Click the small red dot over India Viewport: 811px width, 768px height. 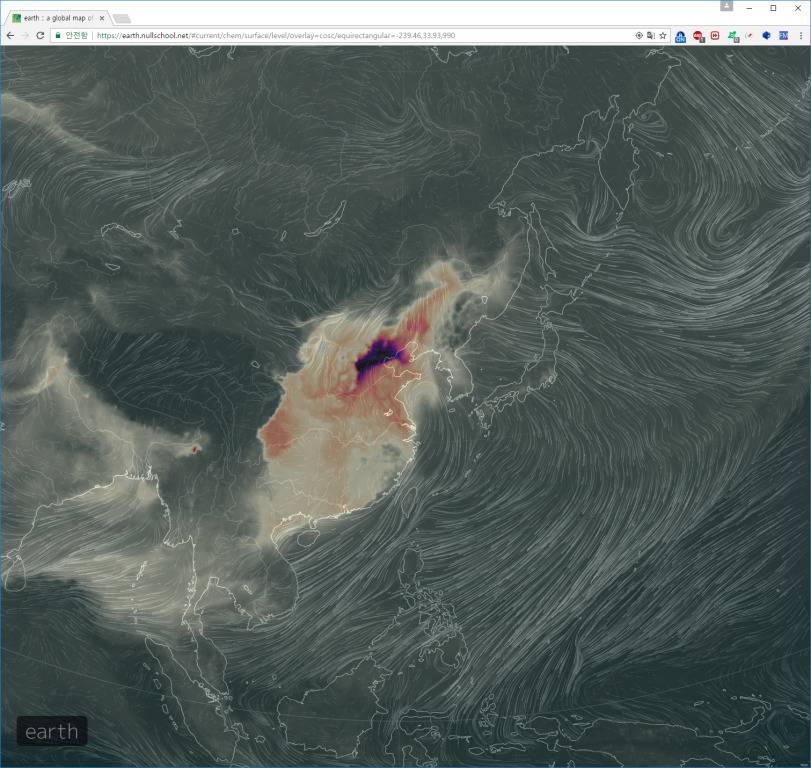pyautogui.click(x=195, y=450)
